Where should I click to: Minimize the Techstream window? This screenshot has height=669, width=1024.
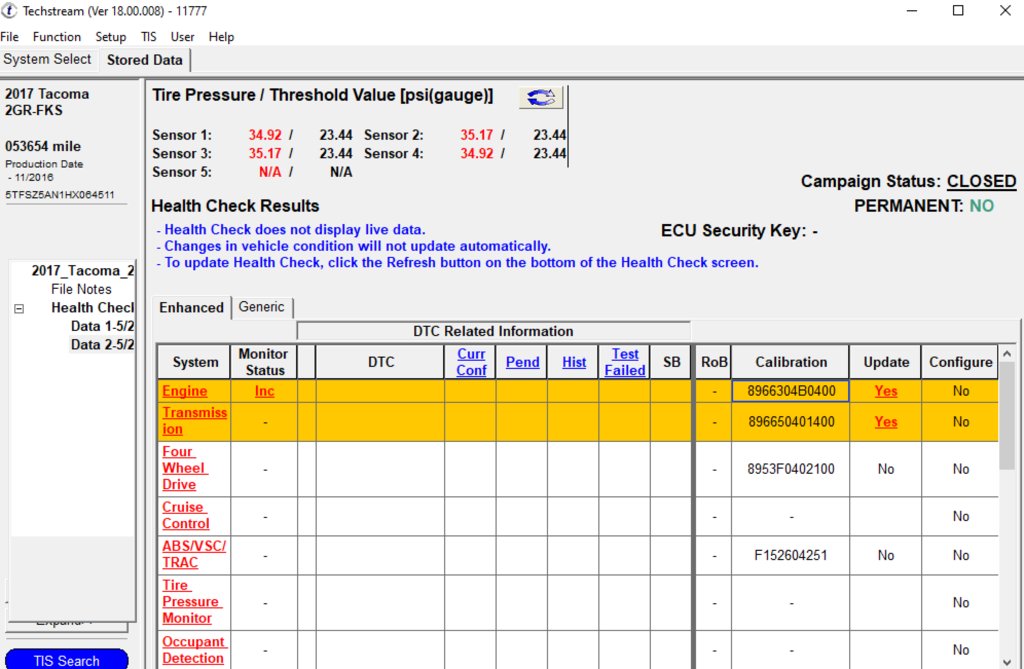click(912, 10)
